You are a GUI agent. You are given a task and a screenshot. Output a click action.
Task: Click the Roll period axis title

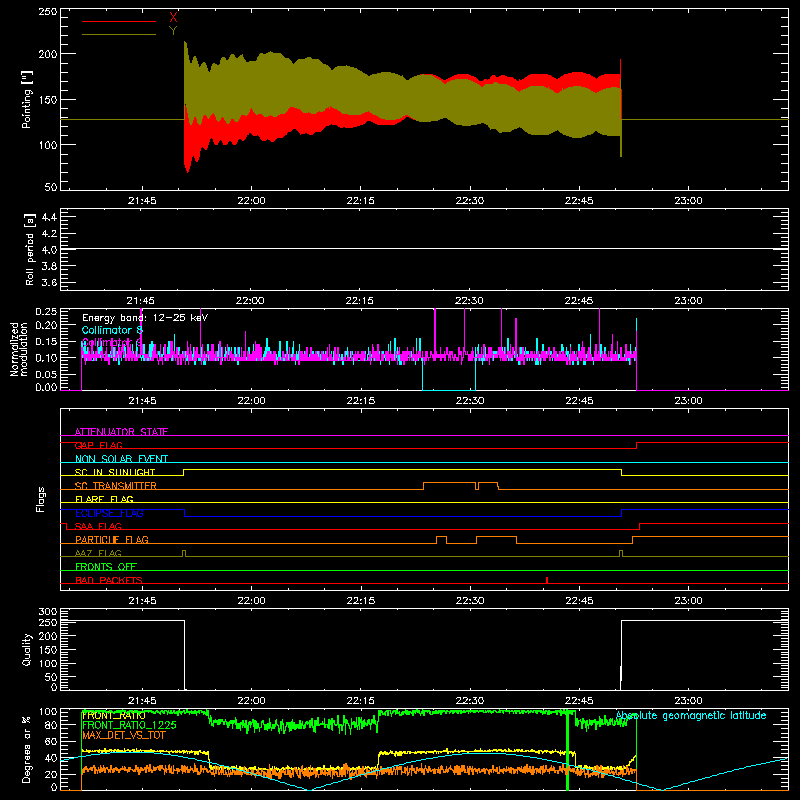point(29,249)
